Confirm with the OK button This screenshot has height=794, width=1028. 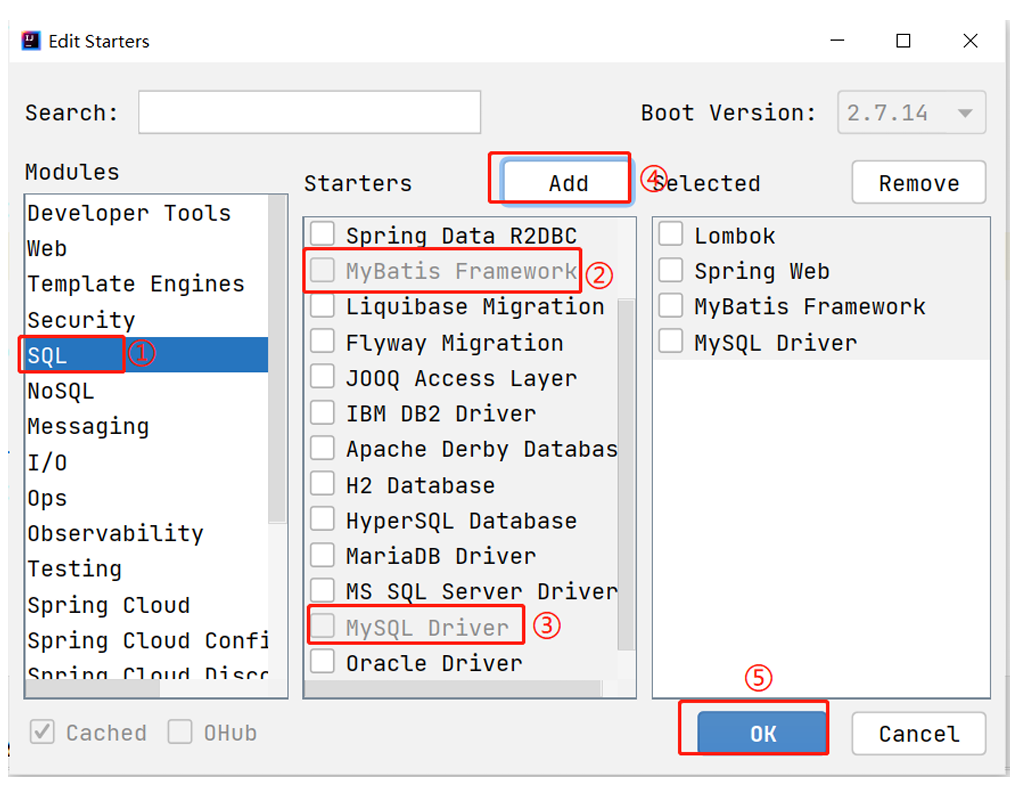[x=762, y=733]
